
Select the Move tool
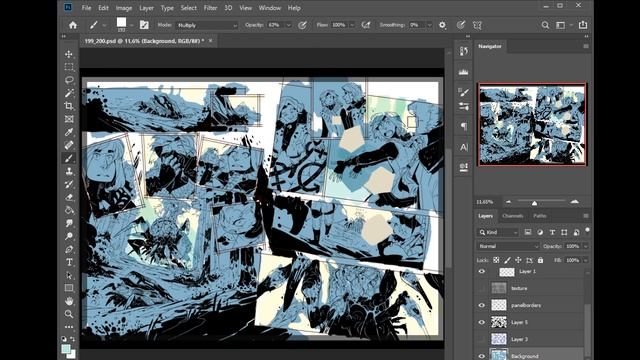69,54
